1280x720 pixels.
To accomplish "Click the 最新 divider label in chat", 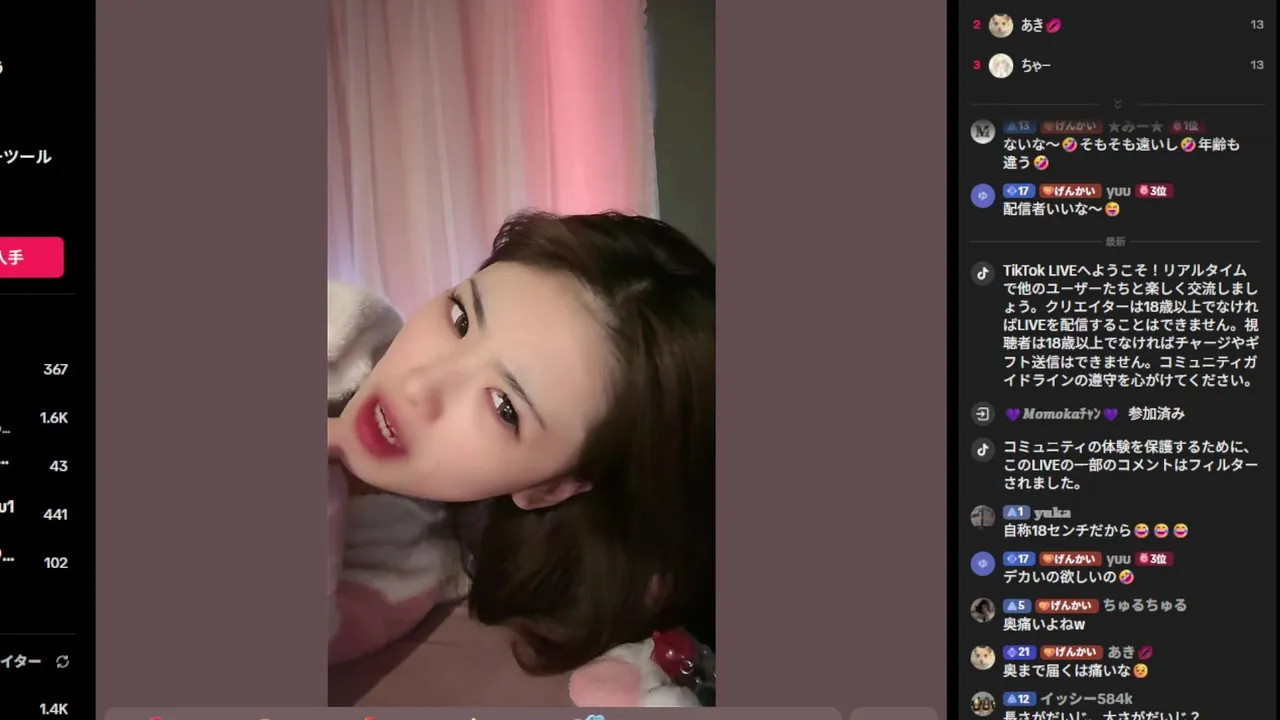I will (x=1115, y=242).
